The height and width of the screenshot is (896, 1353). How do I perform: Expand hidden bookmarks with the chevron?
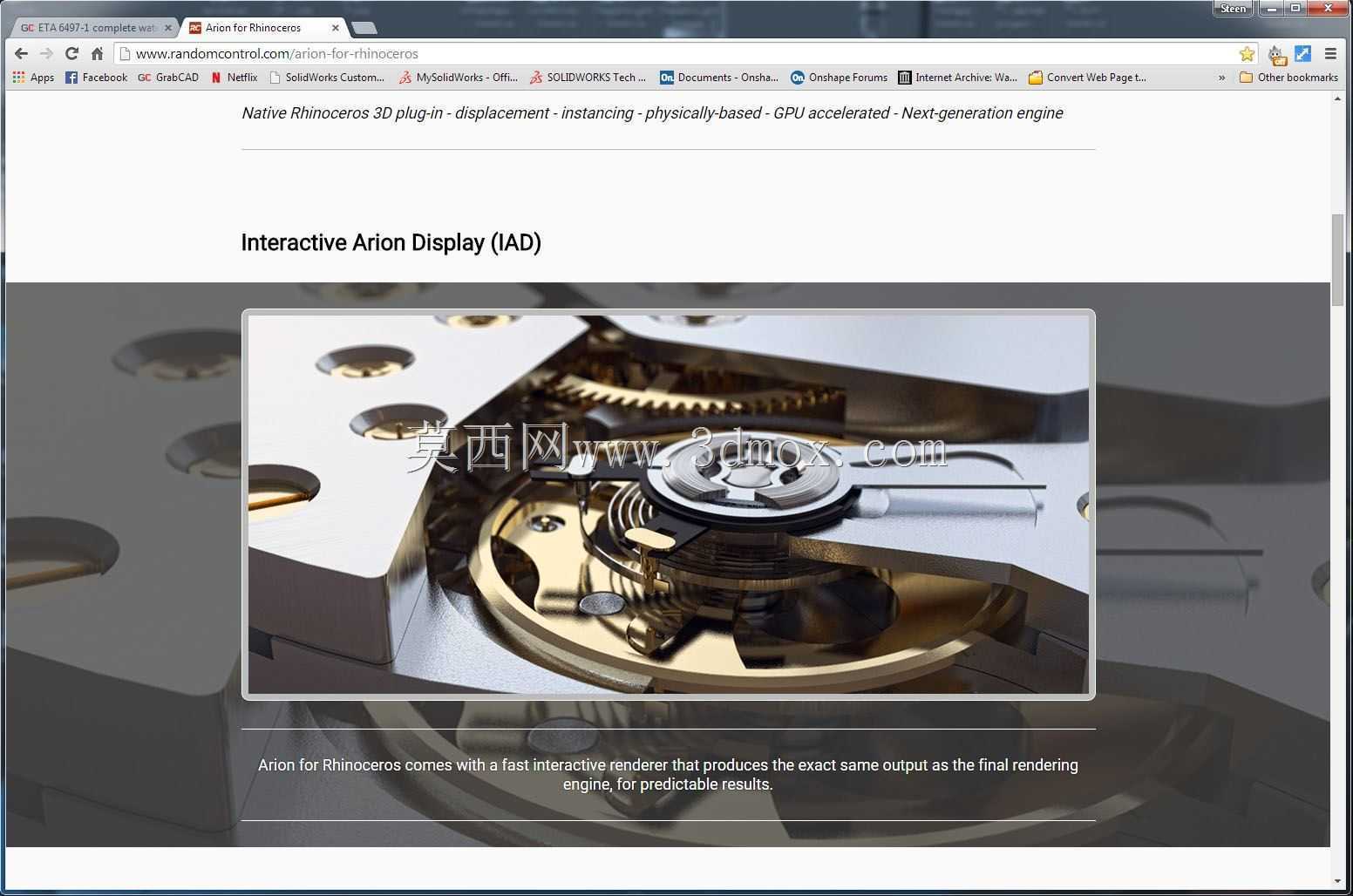click(1221, 78)
